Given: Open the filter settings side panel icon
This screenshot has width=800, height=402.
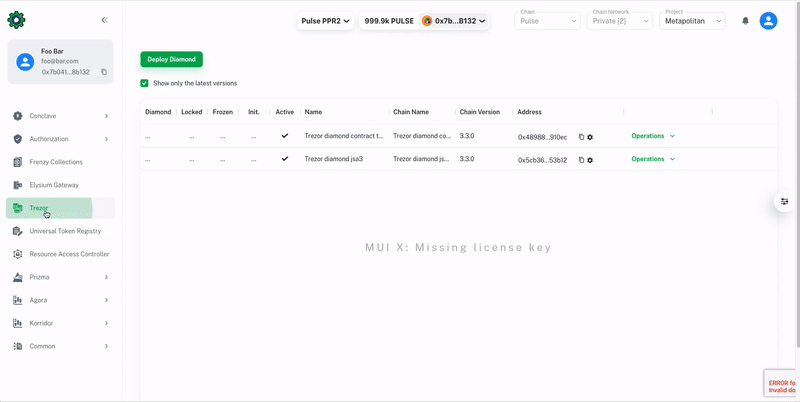Looking at the screenshot, I should (785, 202).
